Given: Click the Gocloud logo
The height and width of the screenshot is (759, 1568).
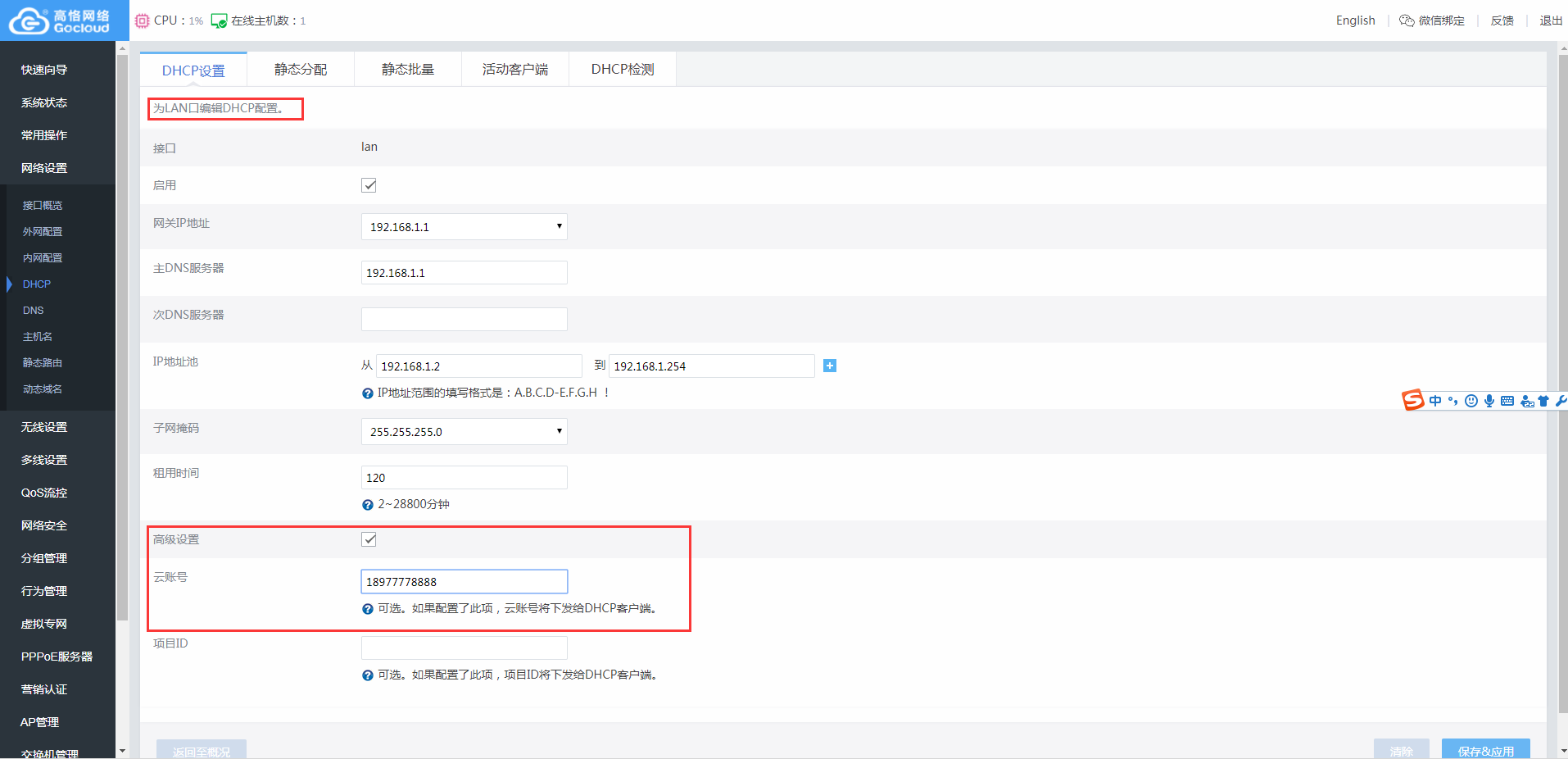Looking at the screenshot, I should click(59, 20).
